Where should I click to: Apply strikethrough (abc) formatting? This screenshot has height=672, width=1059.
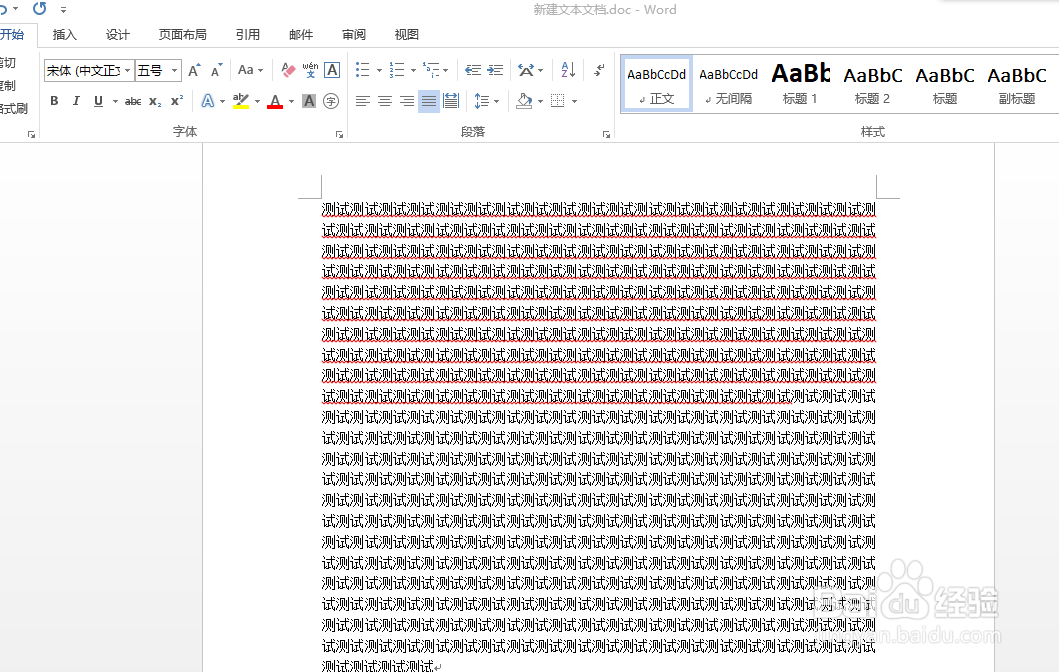[133, 101]
